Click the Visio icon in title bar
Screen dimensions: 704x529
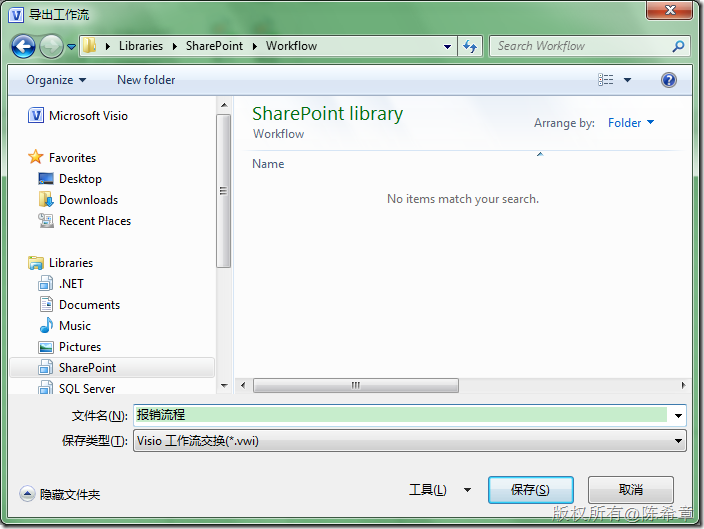16,15
